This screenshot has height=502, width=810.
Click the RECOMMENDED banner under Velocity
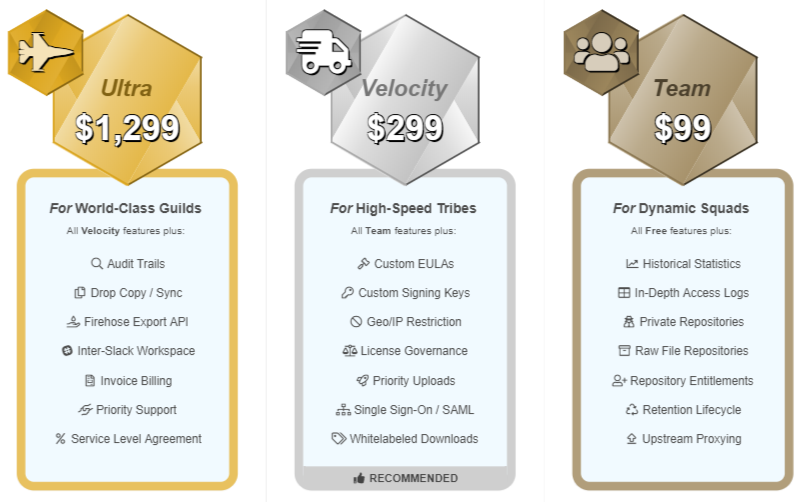tap(406, 478)
